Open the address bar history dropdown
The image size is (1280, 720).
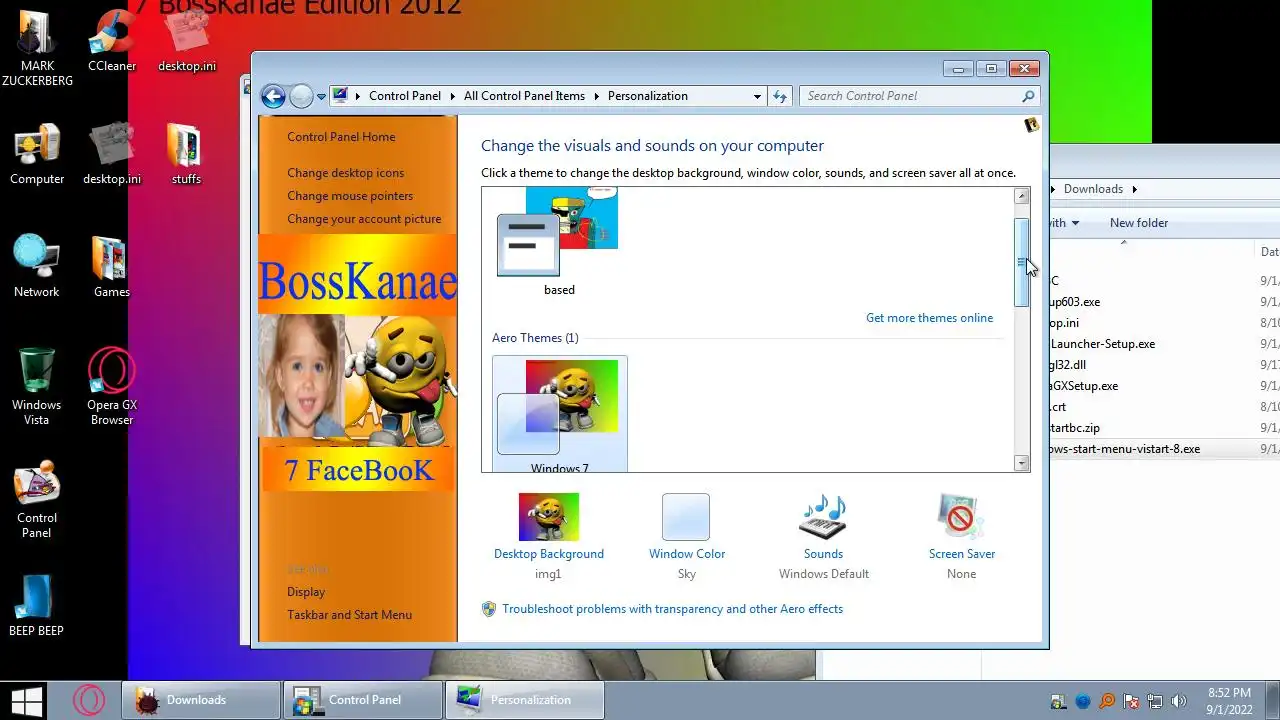[757, 96]
